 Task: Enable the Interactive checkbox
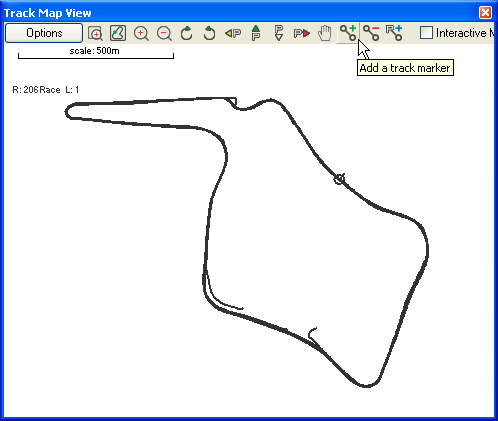(426, 33)
